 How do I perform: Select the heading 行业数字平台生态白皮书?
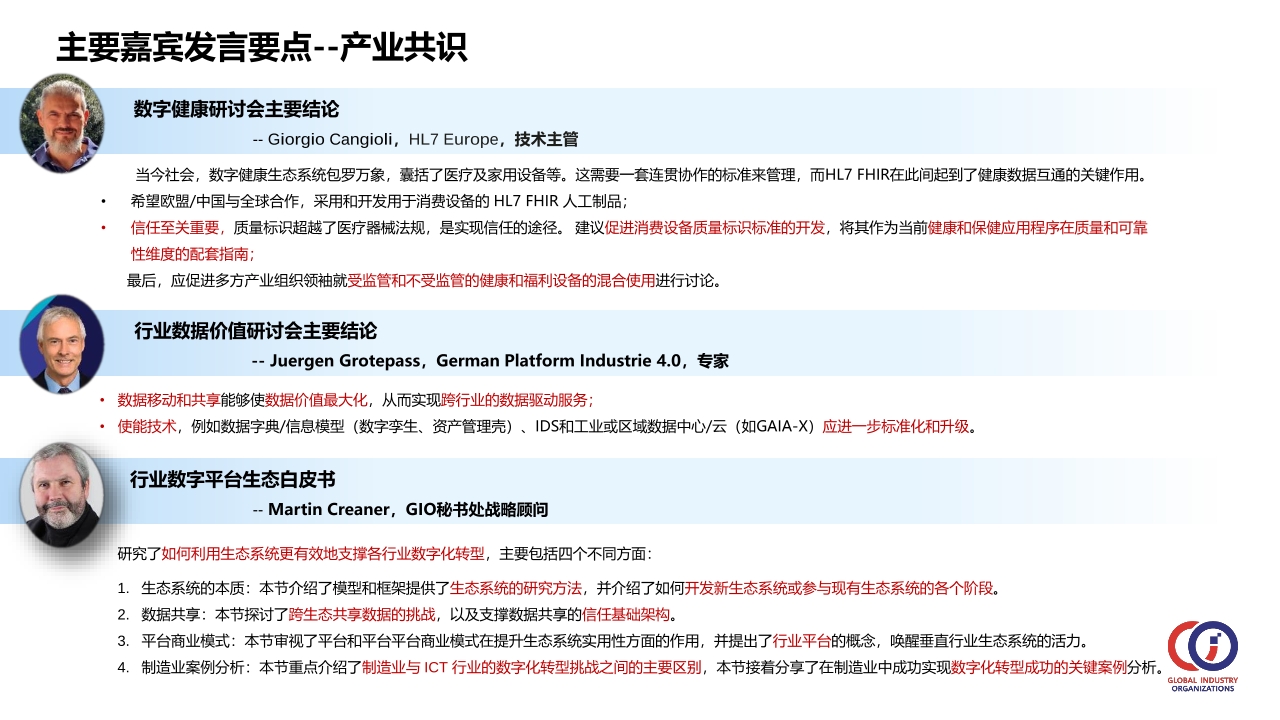point(232,480)
